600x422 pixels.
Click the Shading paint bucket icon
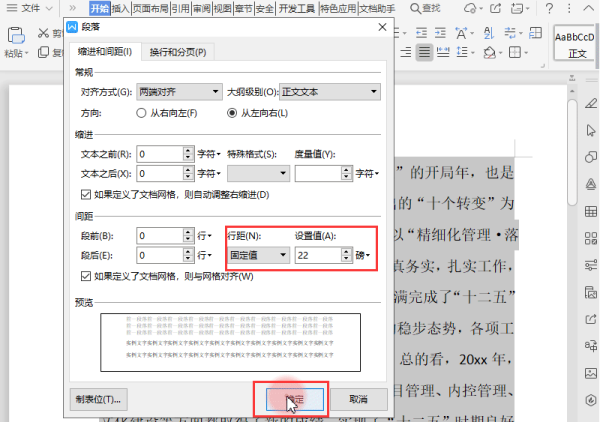[489, 52]
